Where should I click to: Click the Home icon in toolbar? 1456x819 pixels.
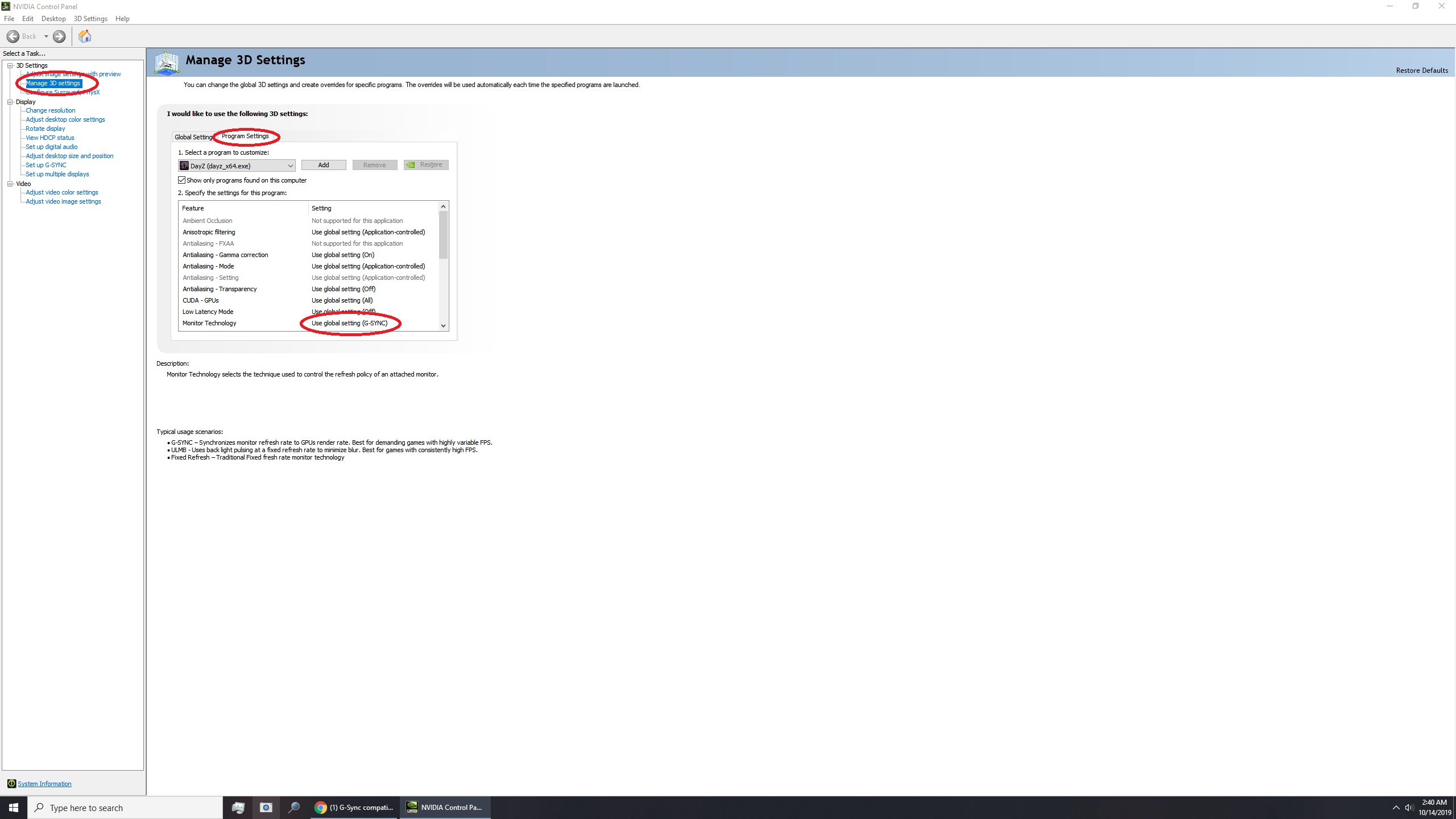click(85, 36)
